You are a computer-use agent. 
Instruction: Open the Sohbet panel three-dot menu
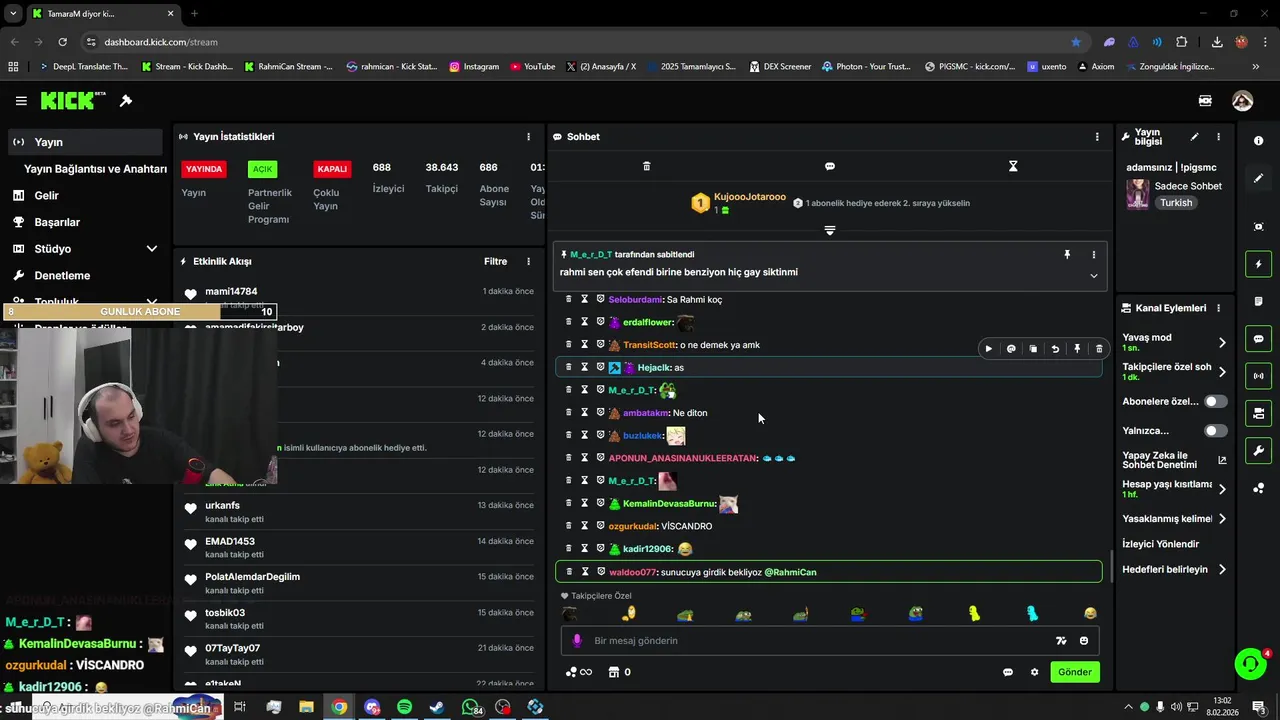1097,137
